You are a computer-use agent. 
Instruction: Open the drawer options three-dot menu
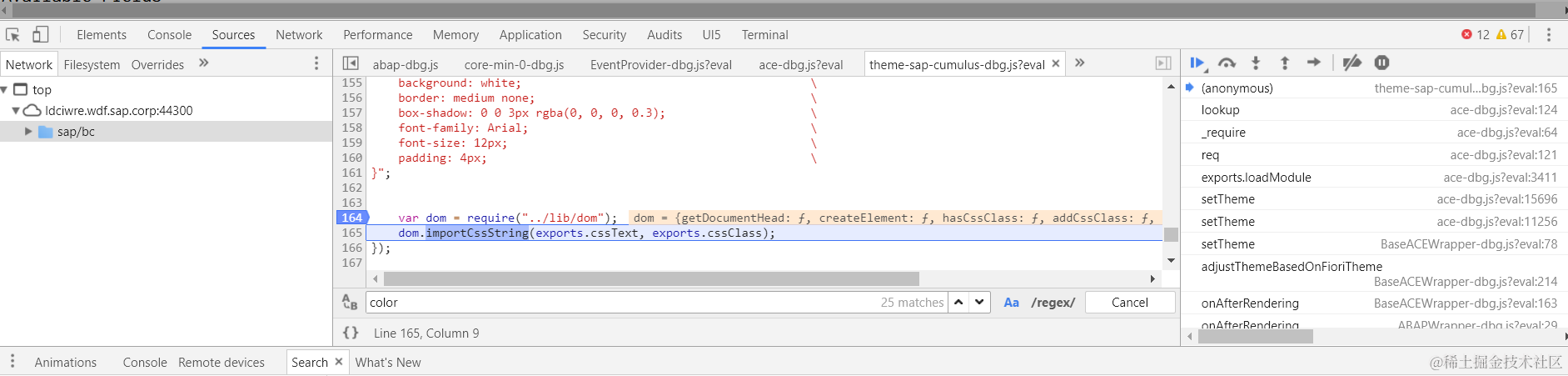tap(12, 362)
